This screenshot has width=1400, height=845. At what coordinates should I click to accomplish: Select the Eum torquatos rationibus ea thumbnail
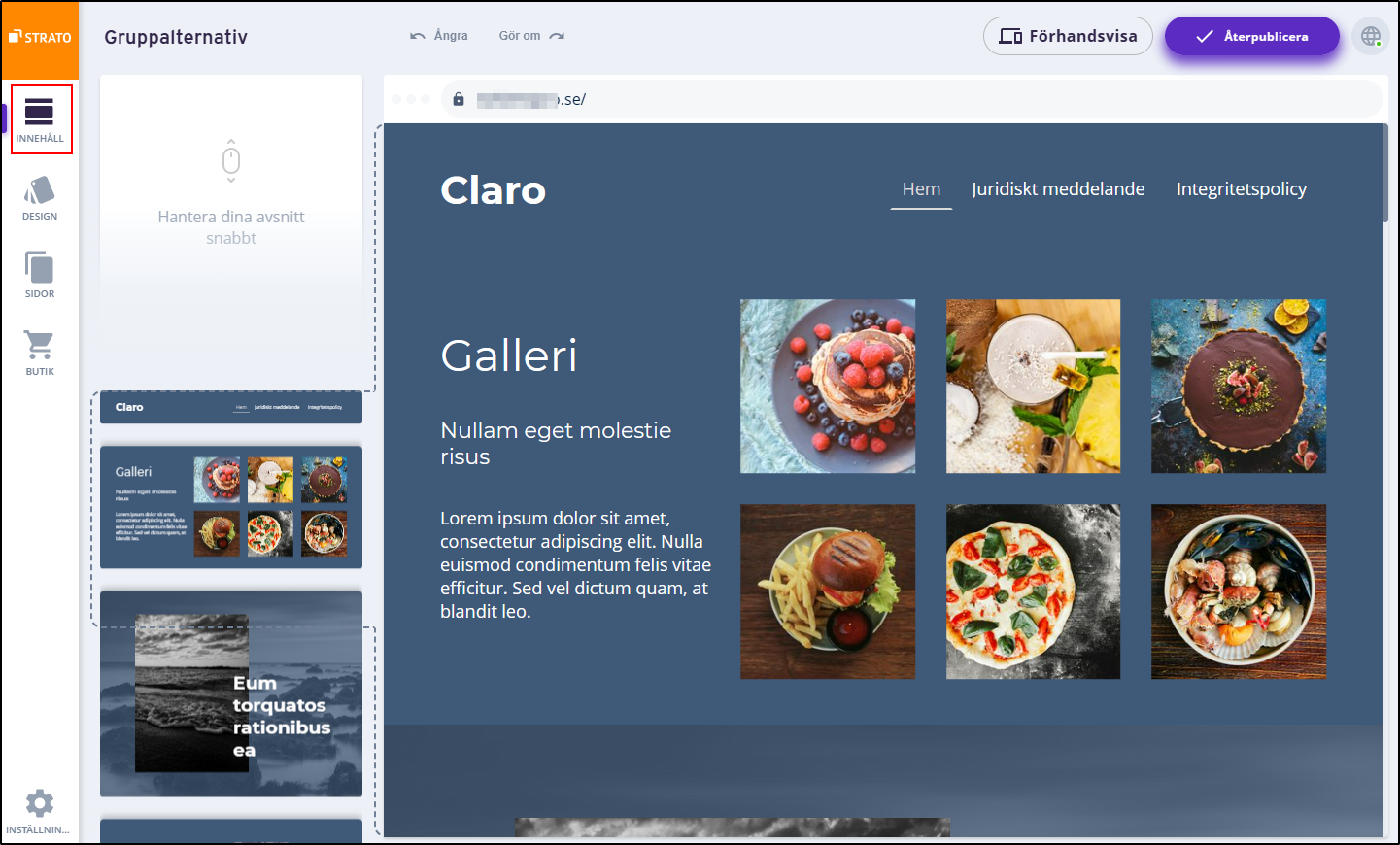tap(230, 693)
